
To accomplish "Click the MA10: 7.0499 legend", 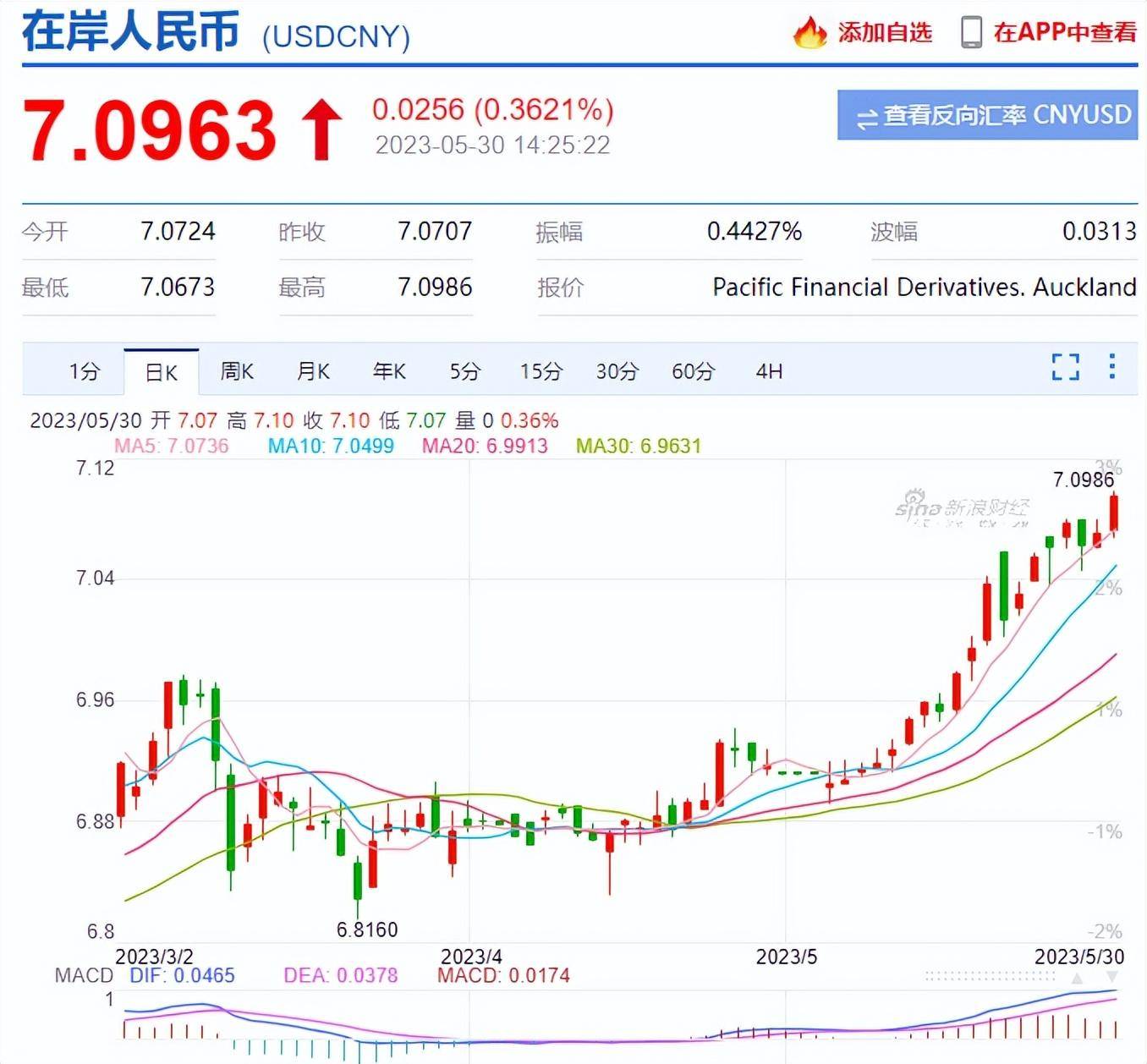I will (331, 446).
